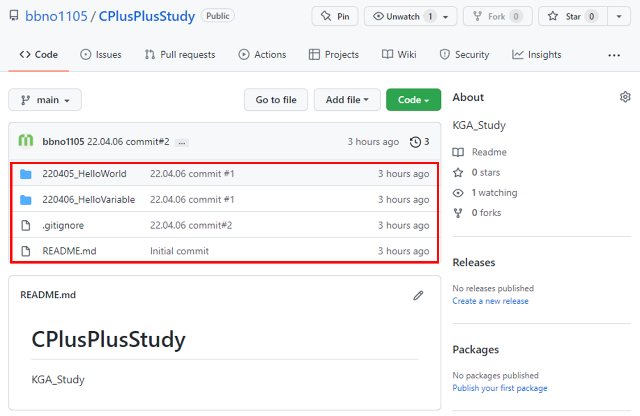Switch to the Code tab

(x=38, y=55)
